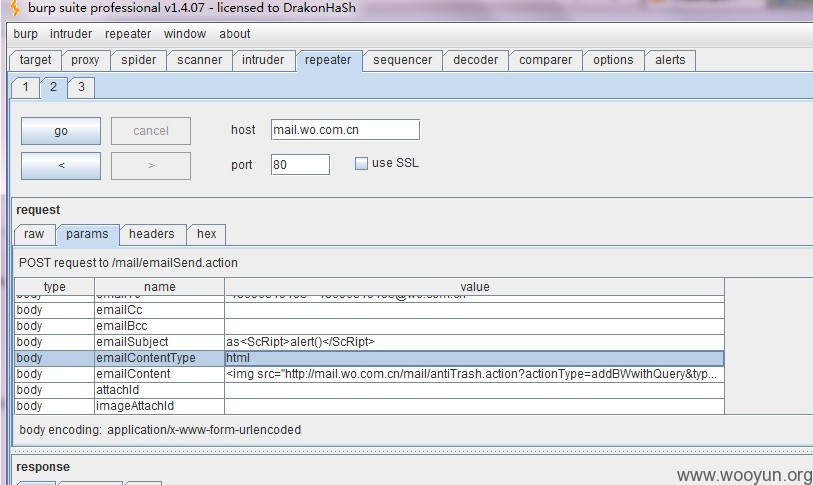Click body type cell in emailSubject row

click(54, 342)
